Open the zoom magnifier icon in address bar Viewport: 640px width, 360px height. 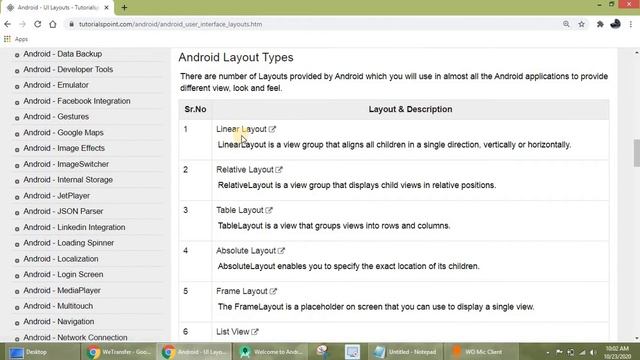[566, 24]
